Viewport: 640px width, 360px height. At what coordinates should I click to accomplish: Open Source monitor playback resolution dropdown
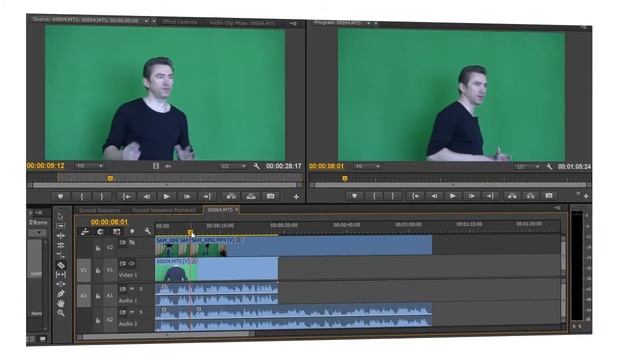pyautogui.click(x=233, y=166)
